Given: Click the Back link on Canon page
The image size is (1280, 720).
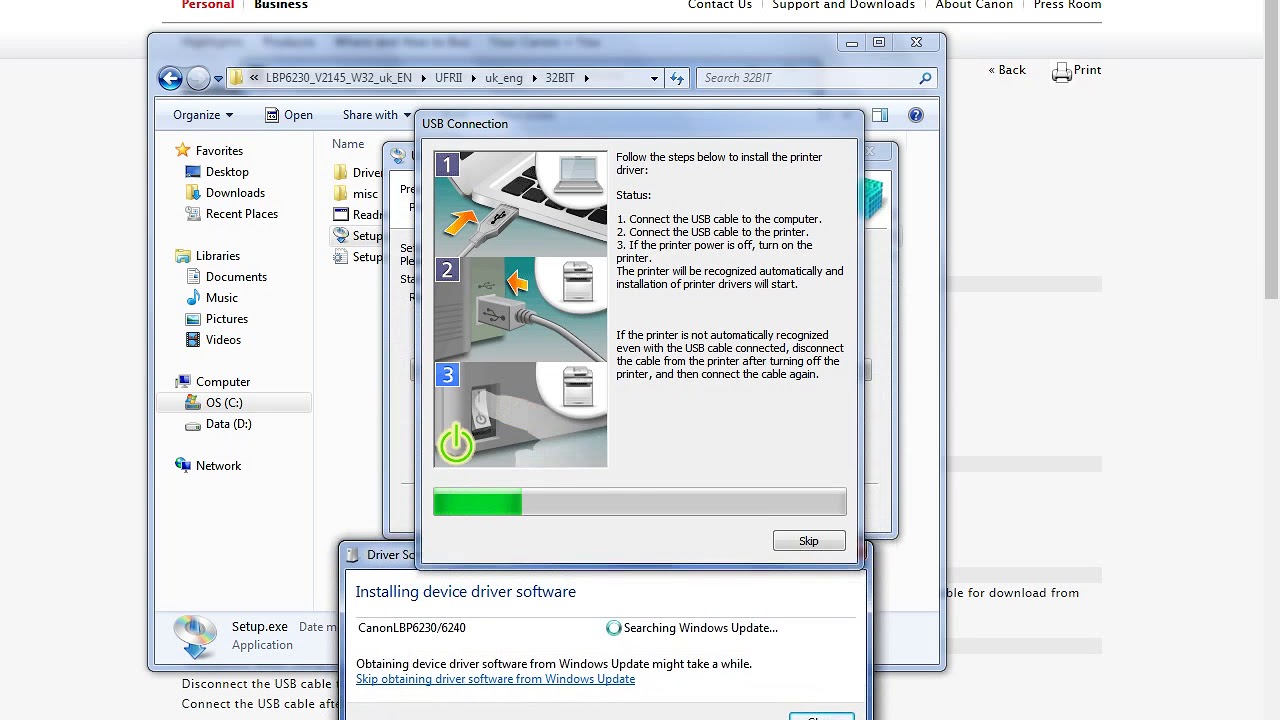Looking at the screenshot, I should pos(1007,70).
